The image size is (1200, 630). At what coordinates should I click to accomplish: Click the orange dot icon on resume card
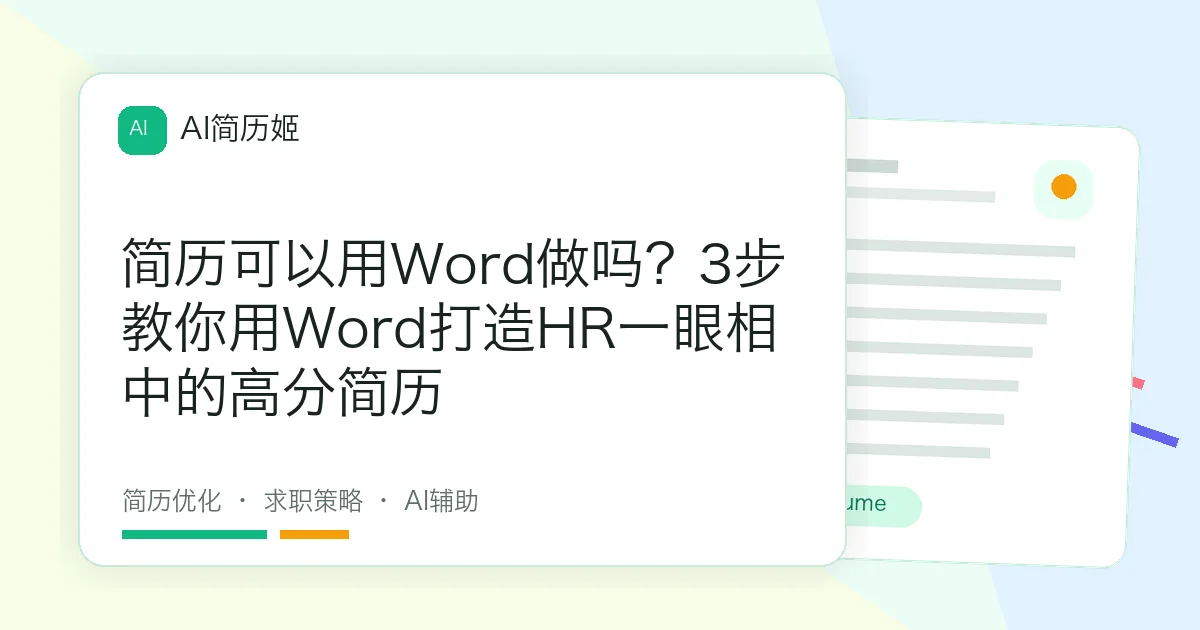point(1064,187)
